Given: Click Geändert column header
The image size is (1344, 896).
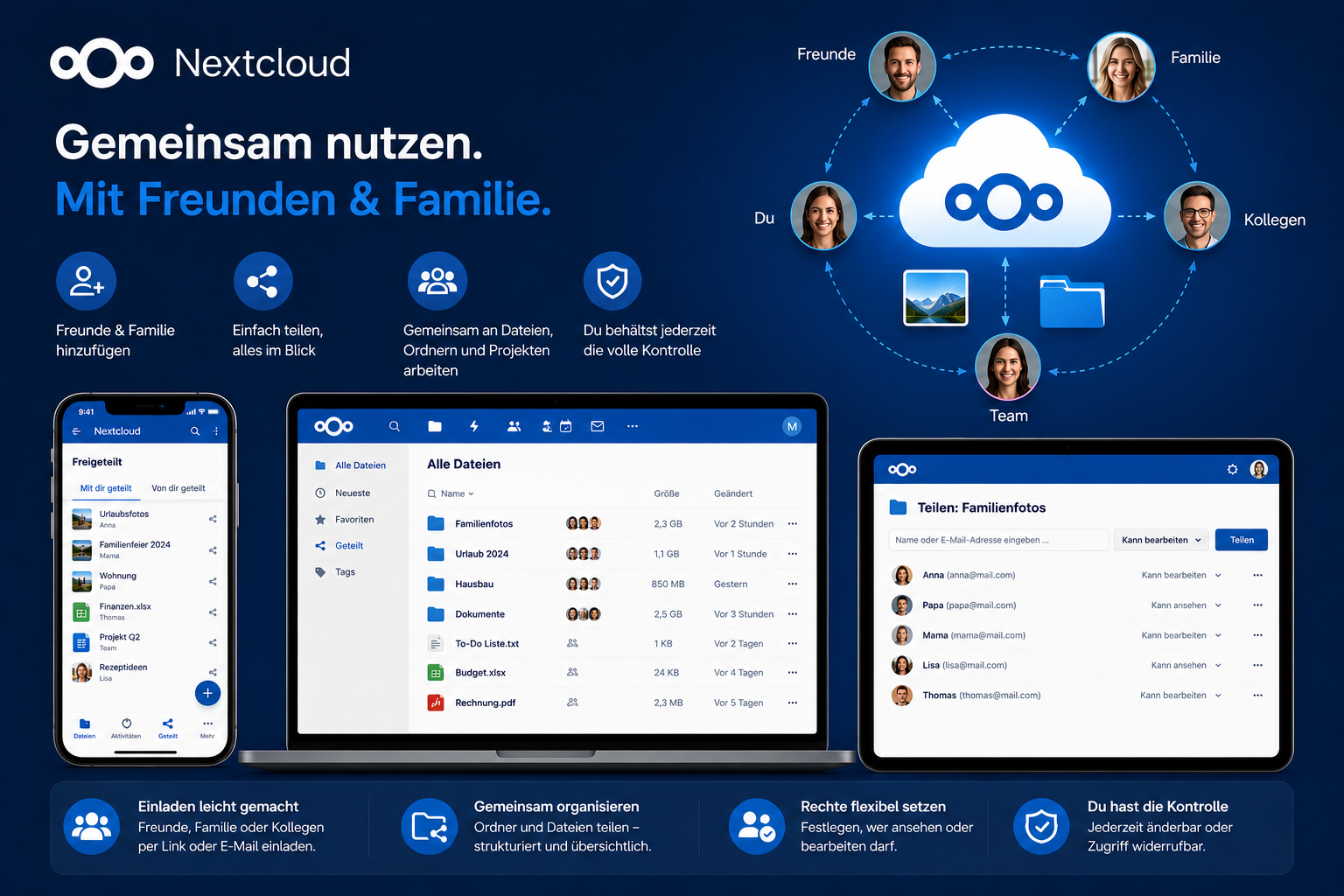Looking at the screenshot, I should click(x=733, y=493).
